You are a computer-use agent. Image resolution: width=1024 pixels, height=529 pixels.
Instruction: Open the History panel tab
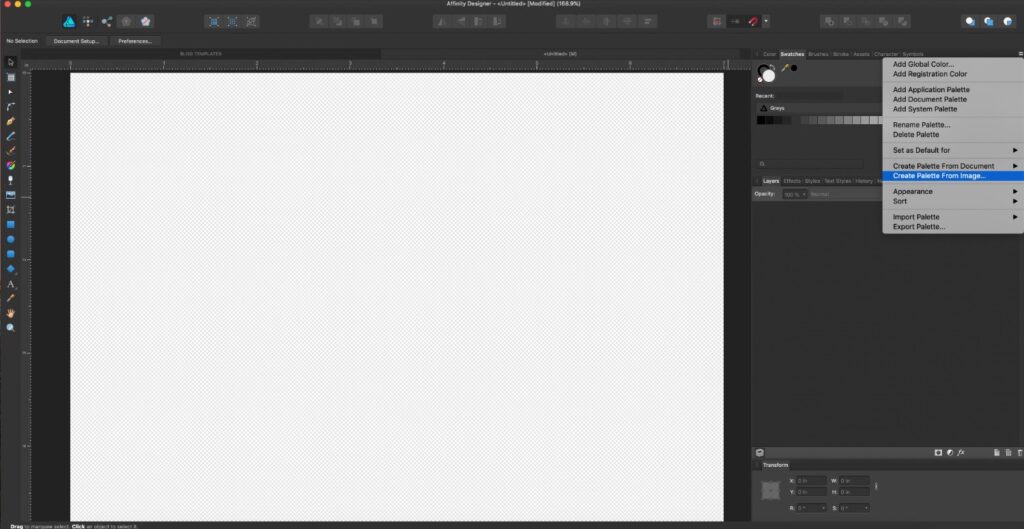coord(864,181)
